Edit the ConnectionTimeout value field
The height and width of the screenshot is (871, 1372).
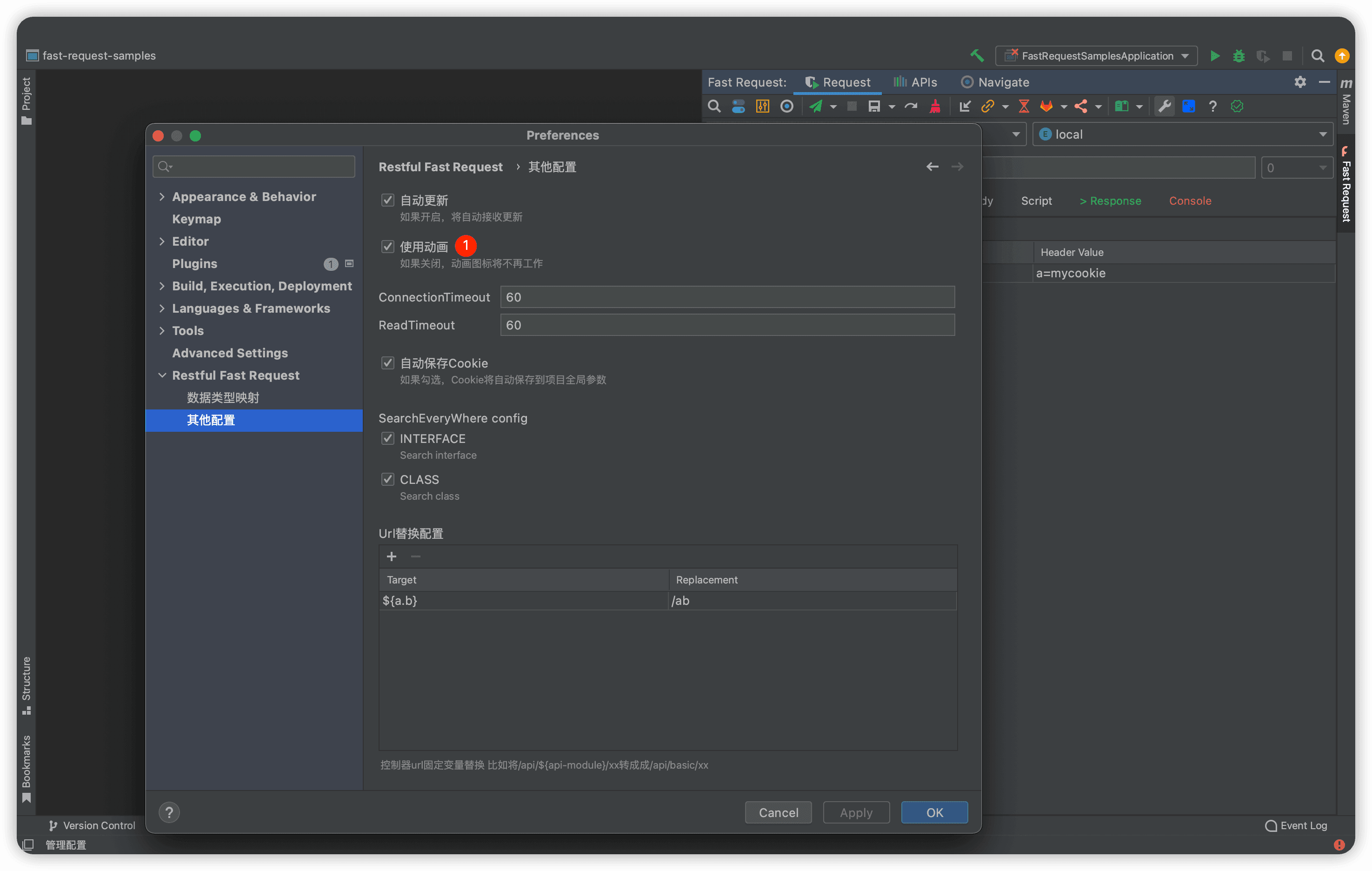[x=726, y=296]
